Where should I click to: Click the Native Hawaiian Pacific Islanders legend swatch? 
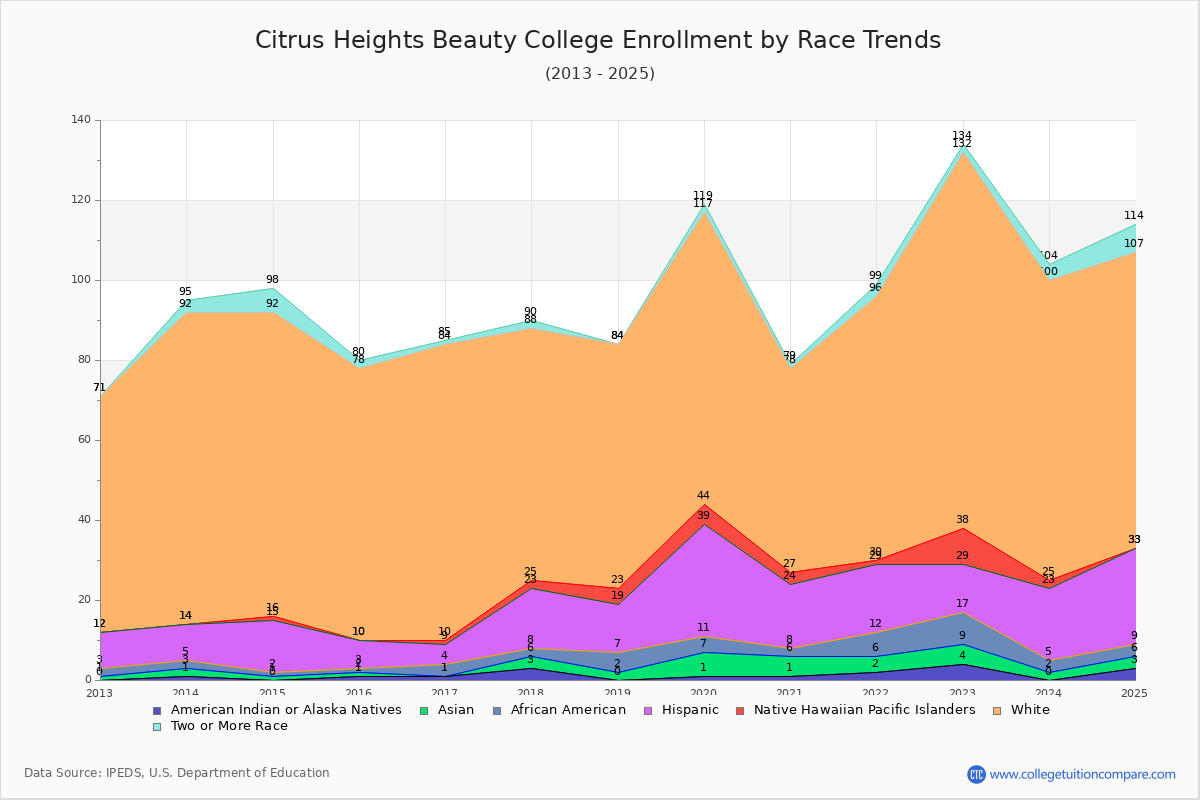pos(740,710)
